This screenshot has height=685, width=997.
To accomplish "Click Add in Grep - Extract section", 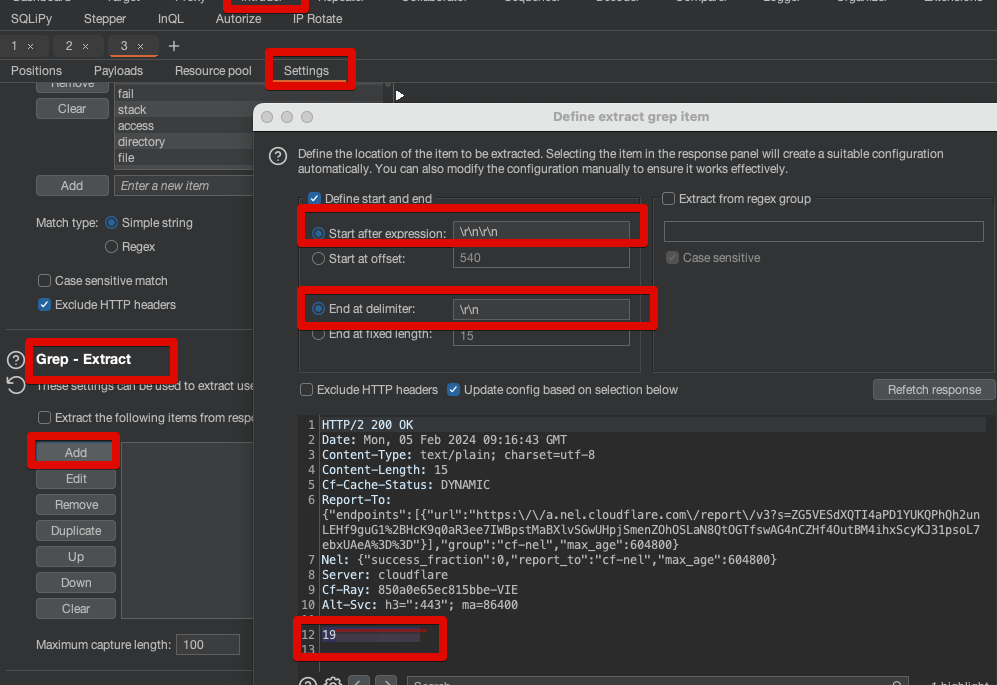I will click(x=76, y=452).
